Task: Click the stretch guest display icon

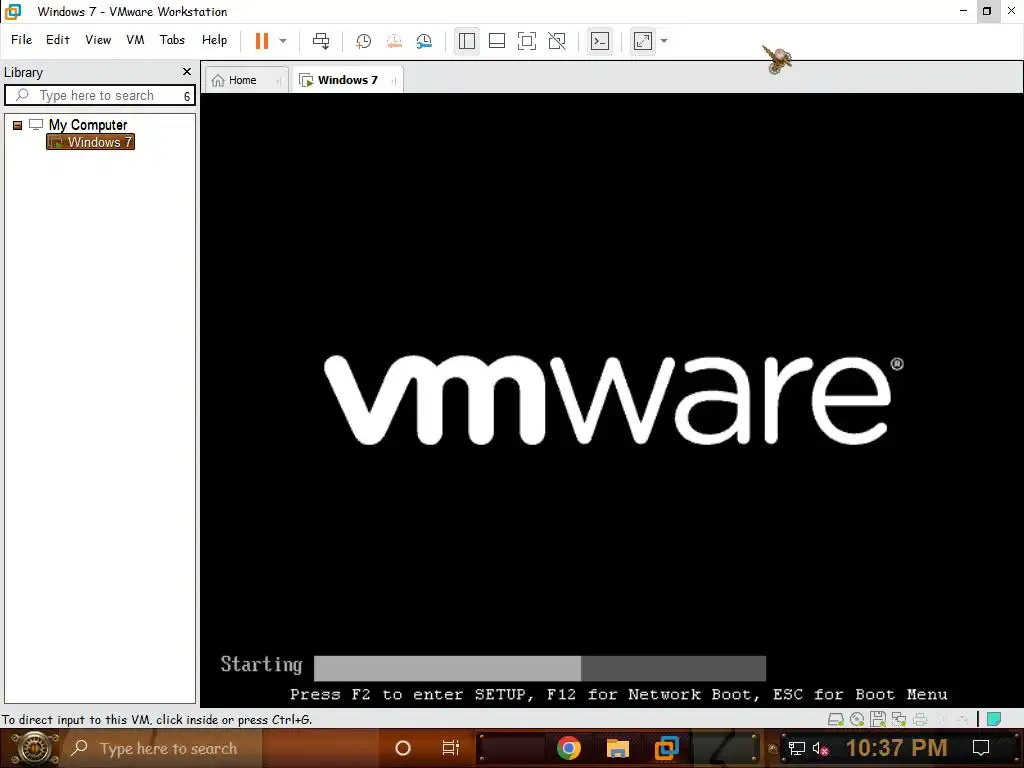Action: [x=643, y=41]
